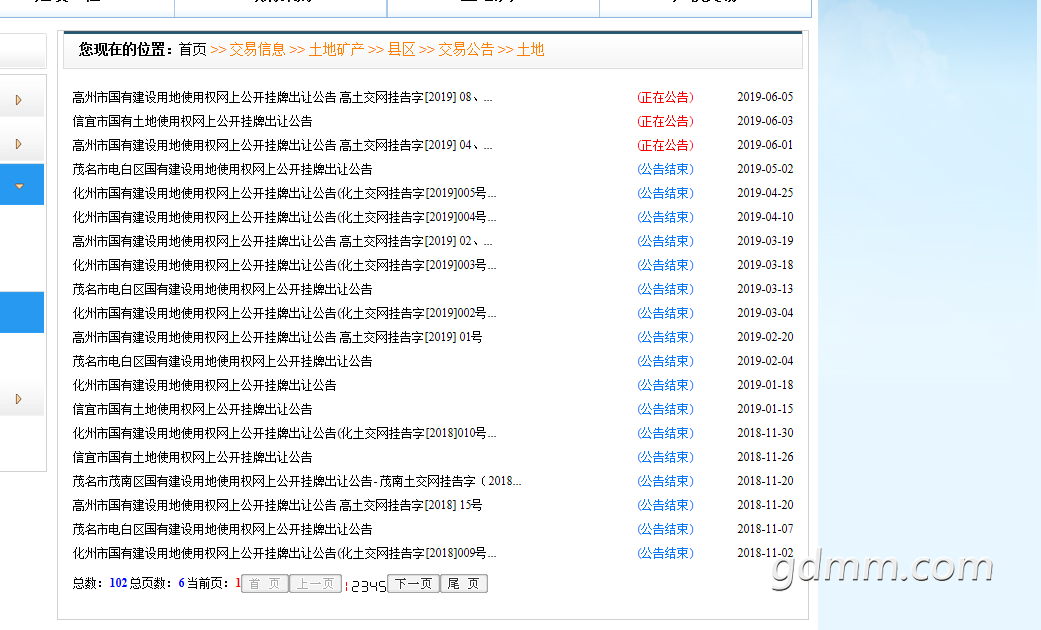The image size is (1041, 630).
Task: Click the disabled 上一页 pagination button
Action: pos(315,584)
